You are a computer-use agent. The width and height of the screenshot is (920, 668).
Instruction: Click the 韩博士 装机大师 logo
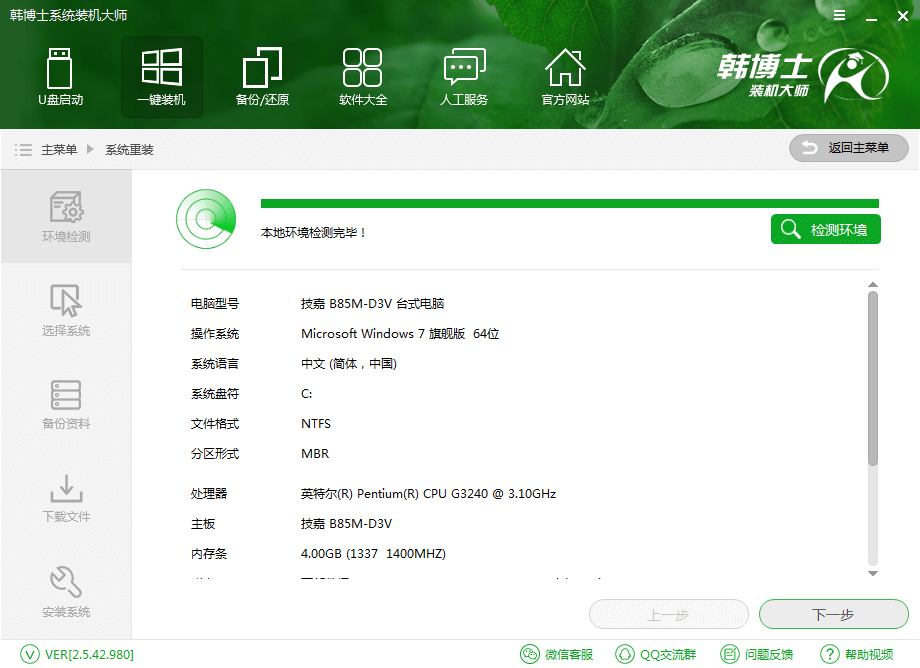[802, 75]
